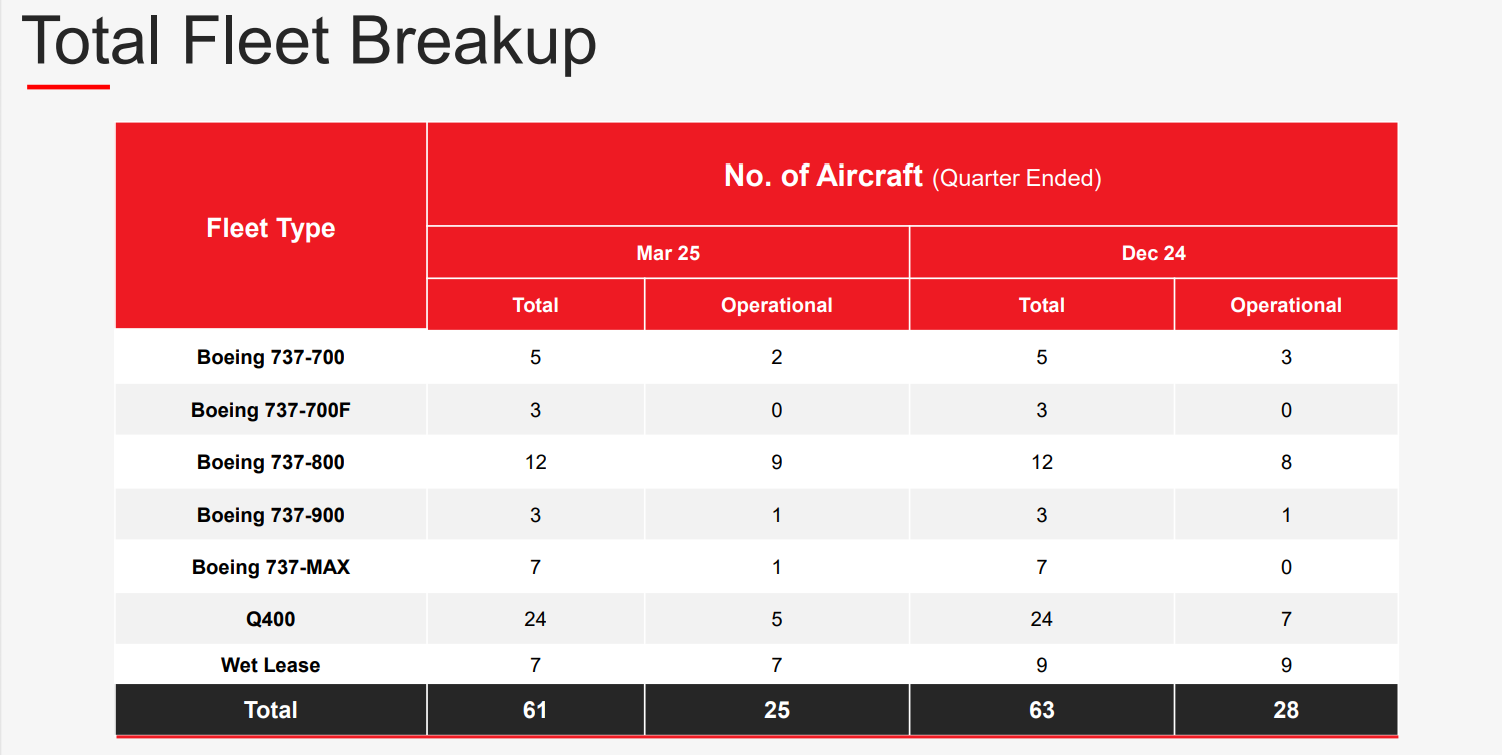This screenshot has width=1502, height=755.
Task: Click the bottom Total row label
Action: [x=271, y=710]
